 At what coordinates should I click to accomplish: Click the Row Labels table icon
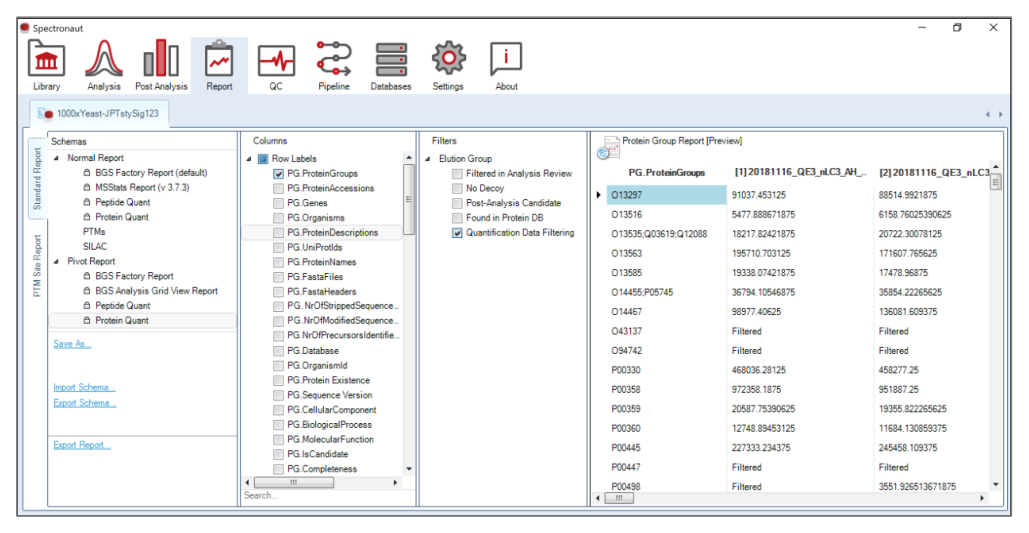pyautogui.click(x=262, y=159)
